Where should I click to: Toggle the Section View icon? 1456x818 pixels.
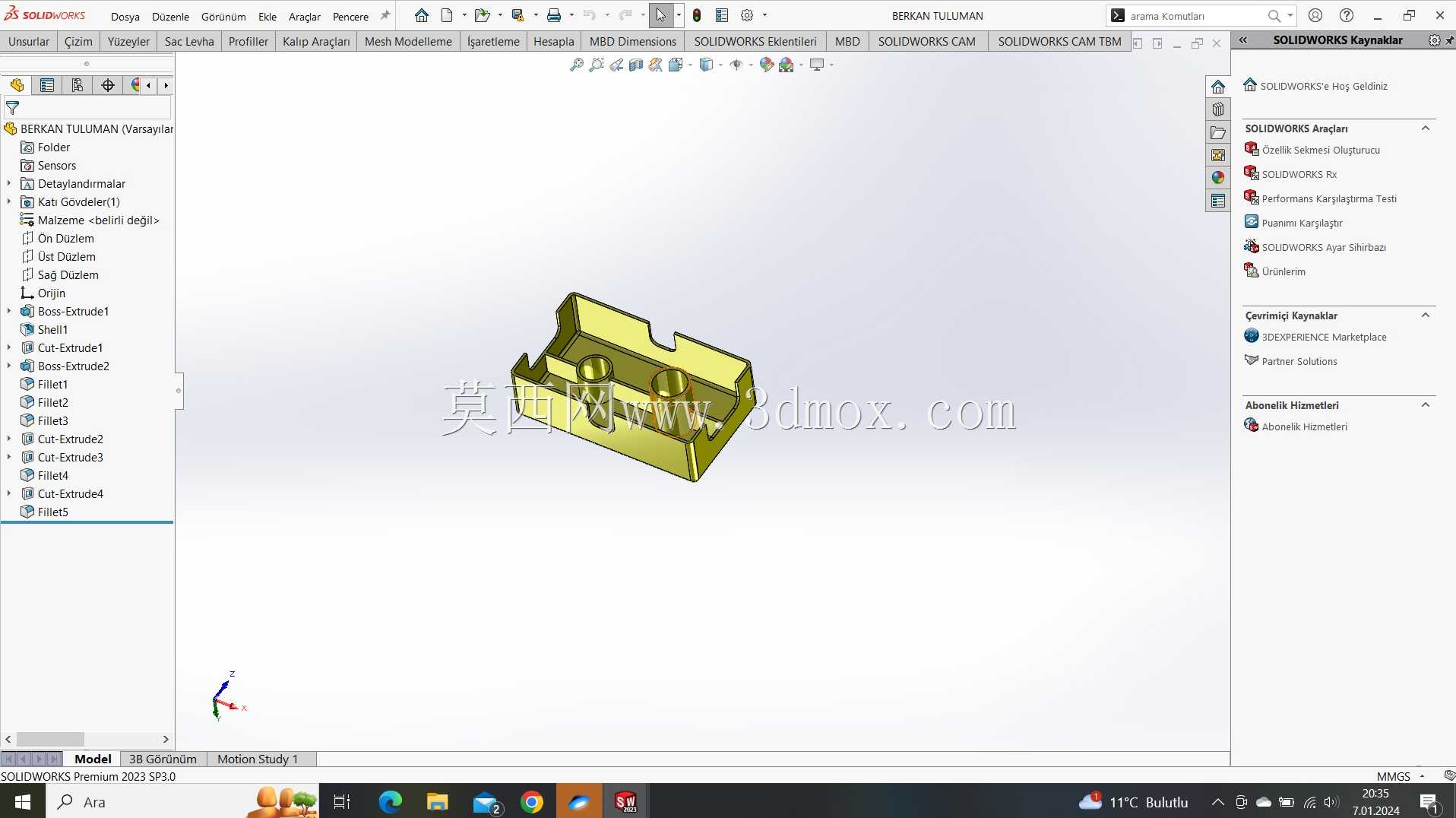[x=636, y=65]
